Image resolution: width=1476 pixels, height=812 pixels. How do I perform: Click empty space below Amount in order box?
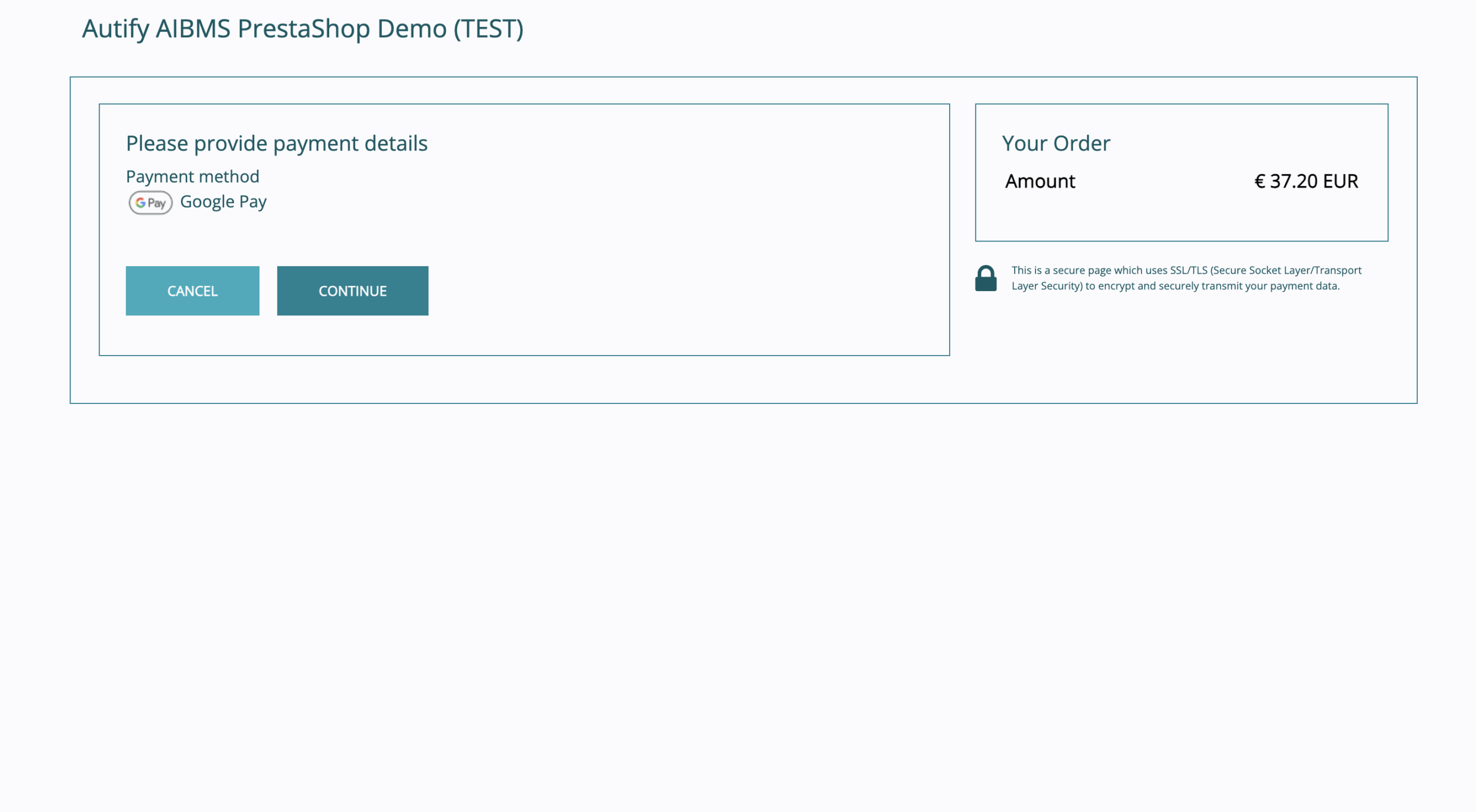(1181, 216)
